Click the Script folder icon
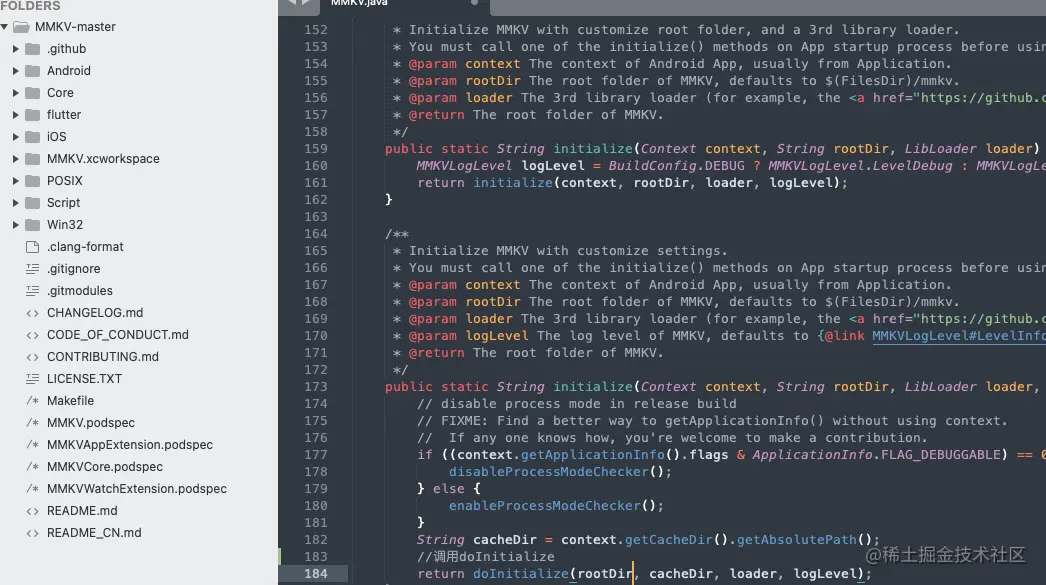This screenshot has width=1046, height=585. pos(33,203)
